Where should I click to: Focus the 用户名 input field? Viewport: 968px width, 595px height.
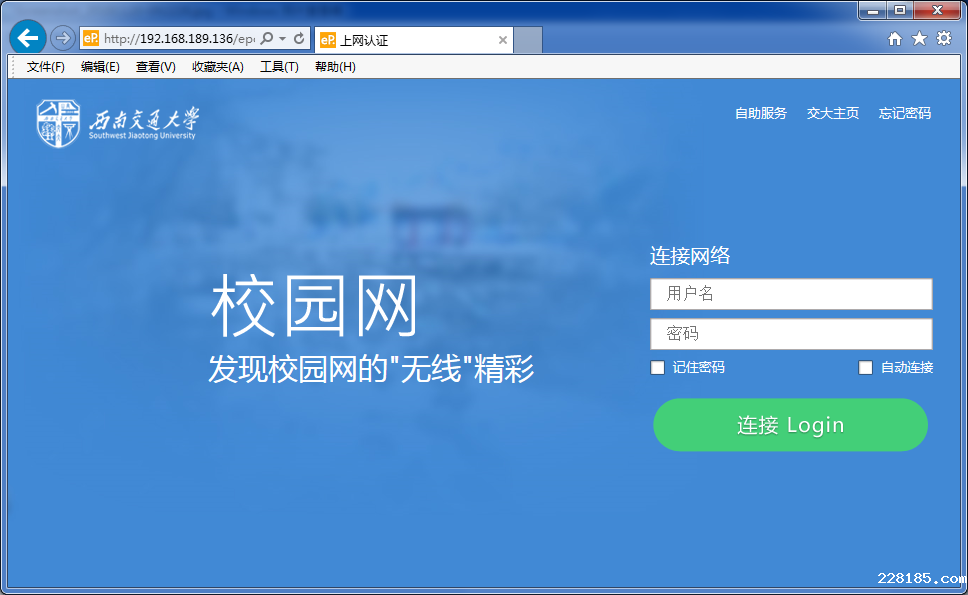(791, 294)
